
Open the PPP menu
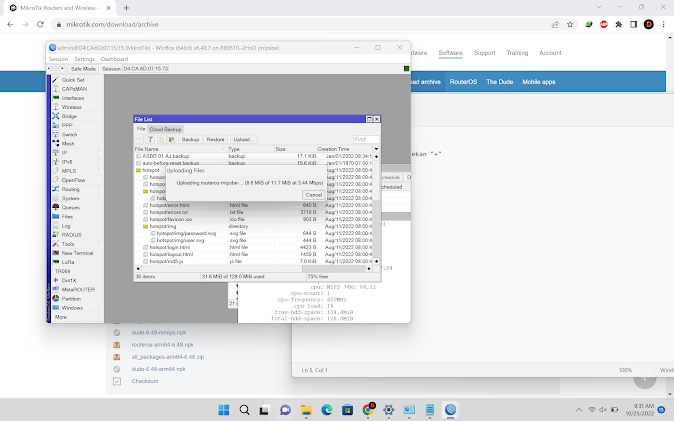(x=67, y=125)
